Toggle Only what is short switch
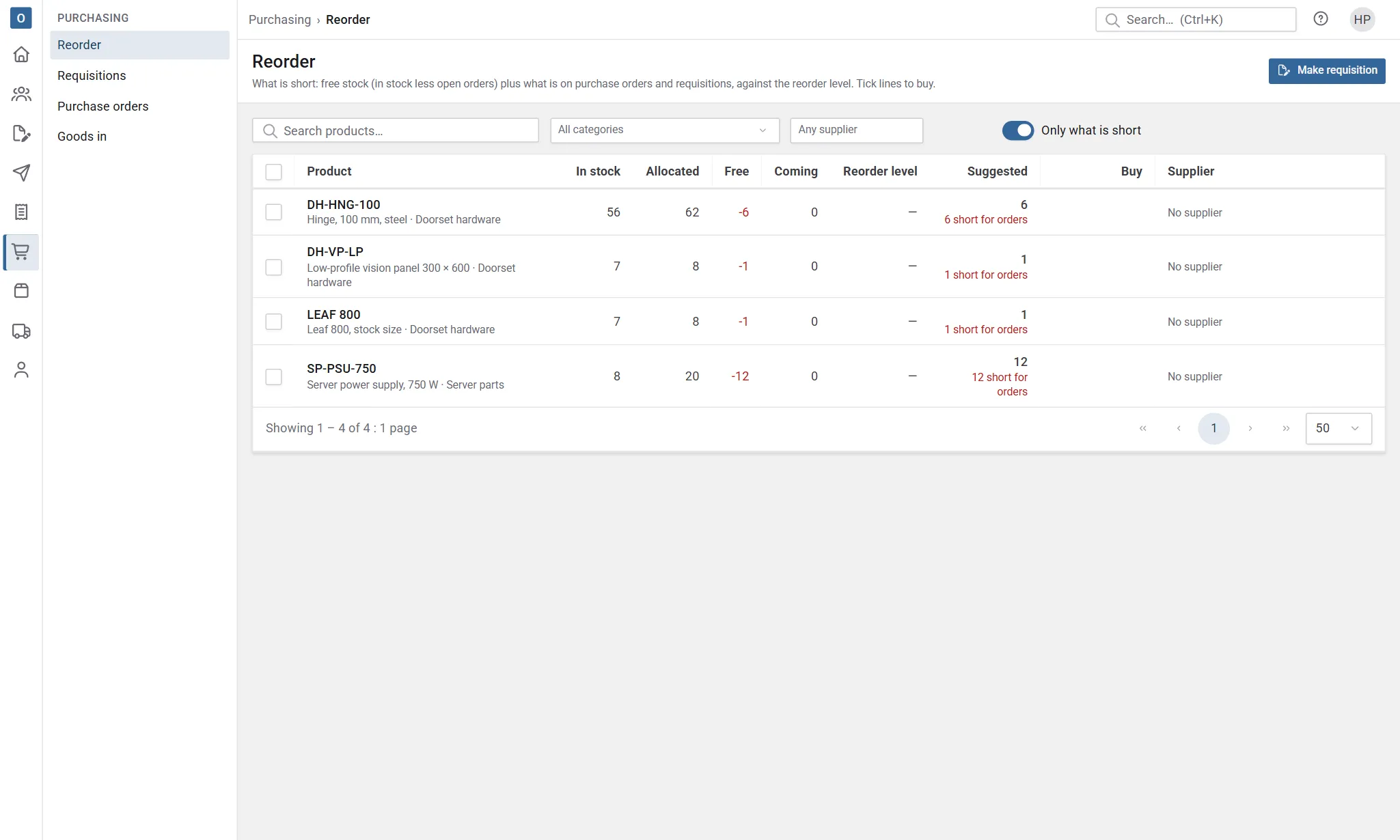This screenshot has width=1400, height=840. click(x=1018, y=130)
